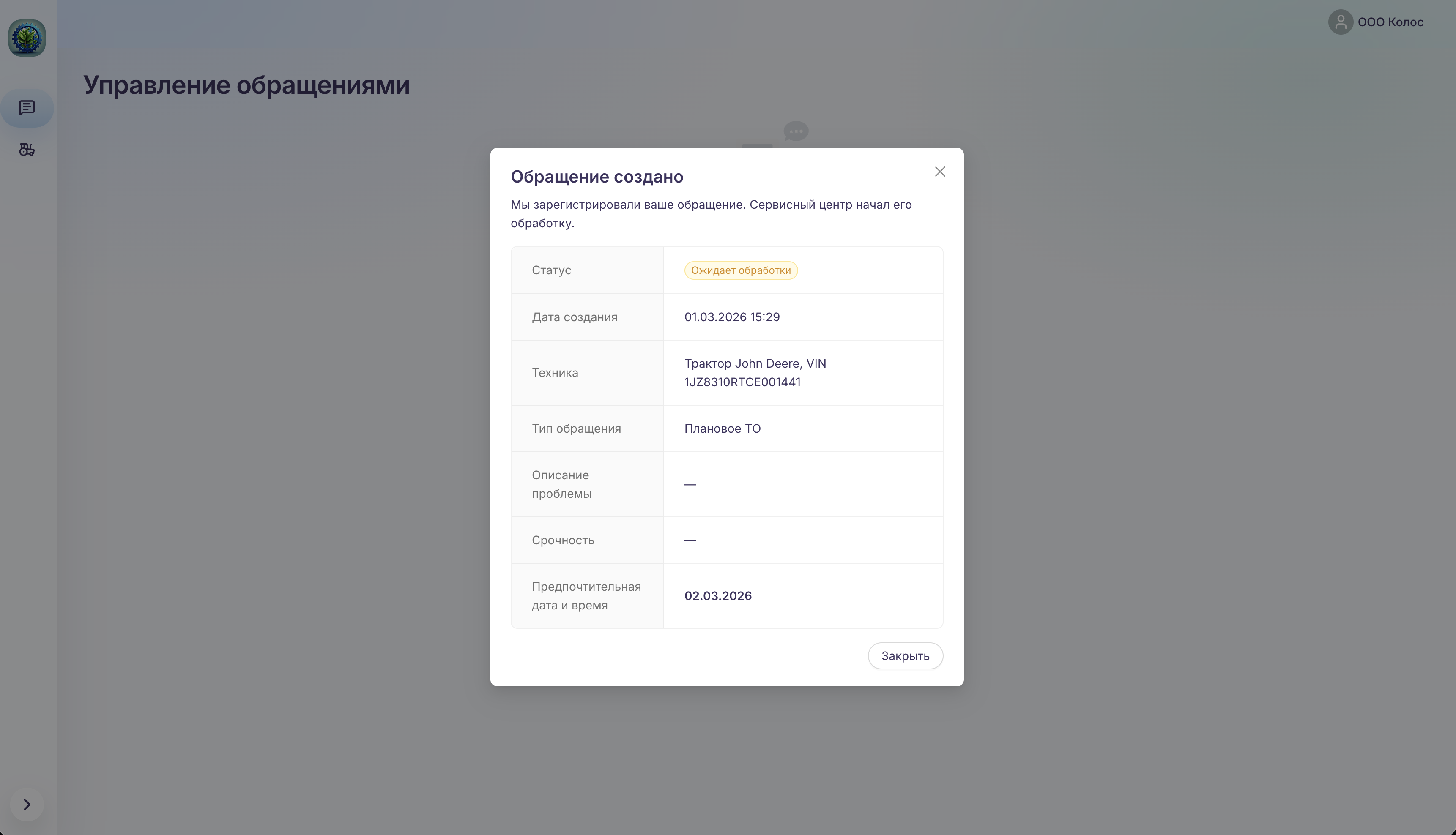The height and width of the screenshot is (835, 1456).
Task: Open the requests (chat) sidebar section
Action: [x=27, y=107]
